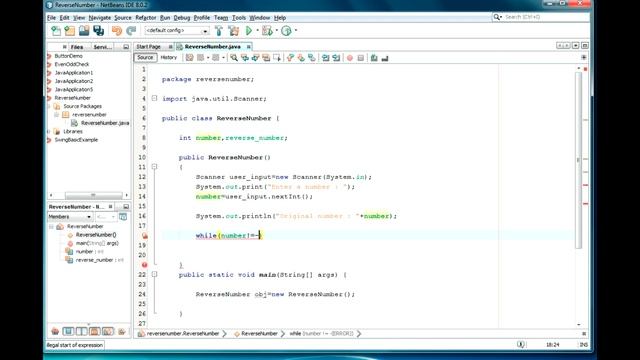
Task: Select main(String[] args) in the Navigator
Action: tap(97, 243)
